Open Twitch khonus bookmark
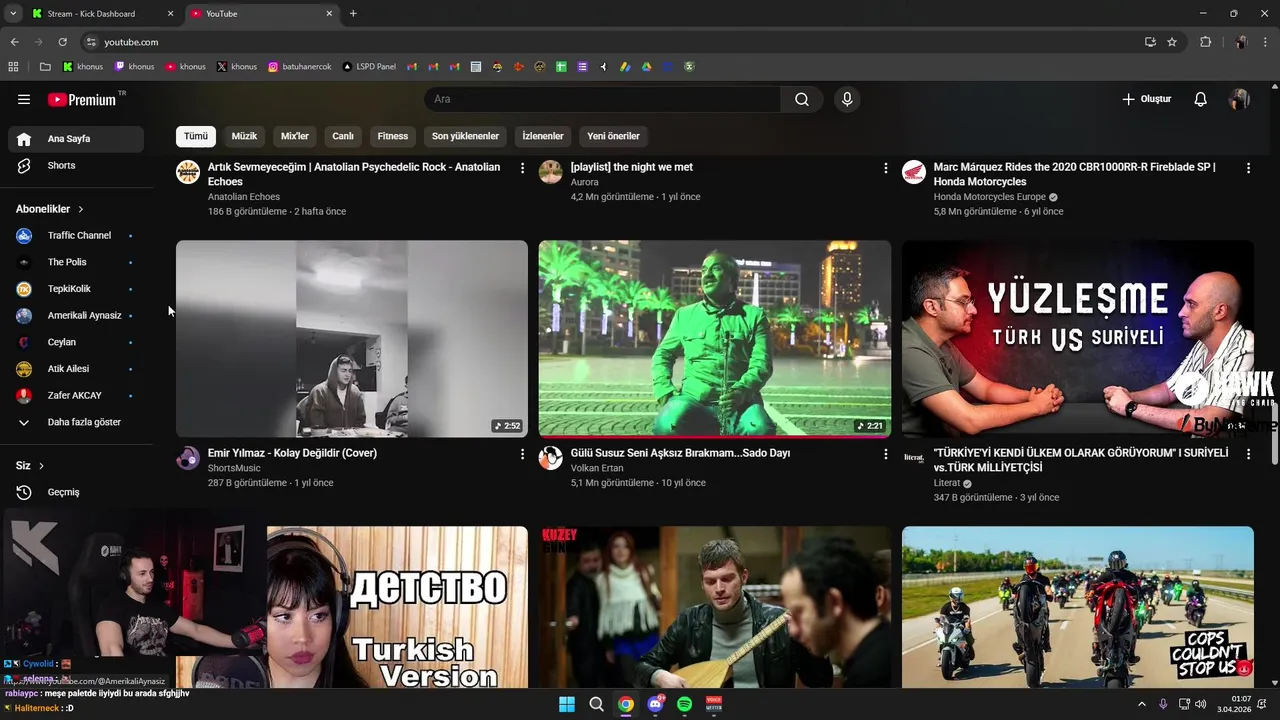 [134, 67]
